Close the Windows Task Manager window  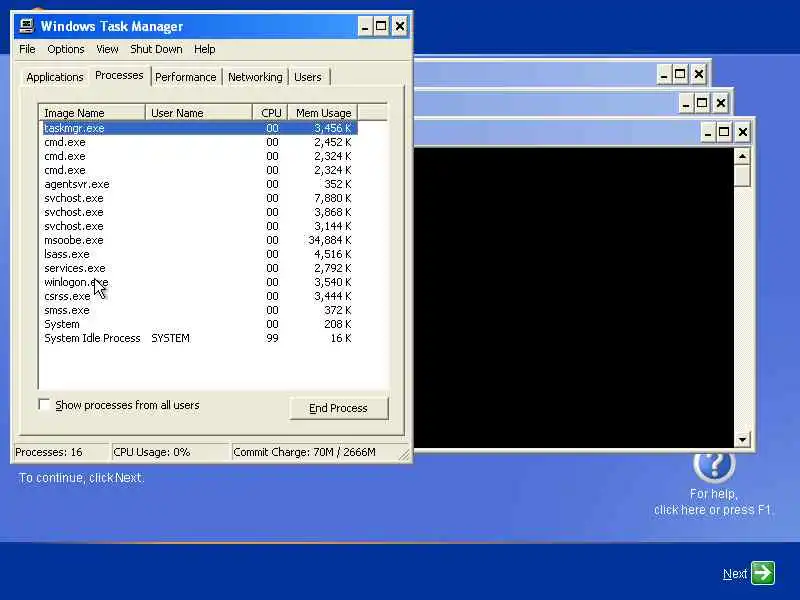click(x=400, y=26)
